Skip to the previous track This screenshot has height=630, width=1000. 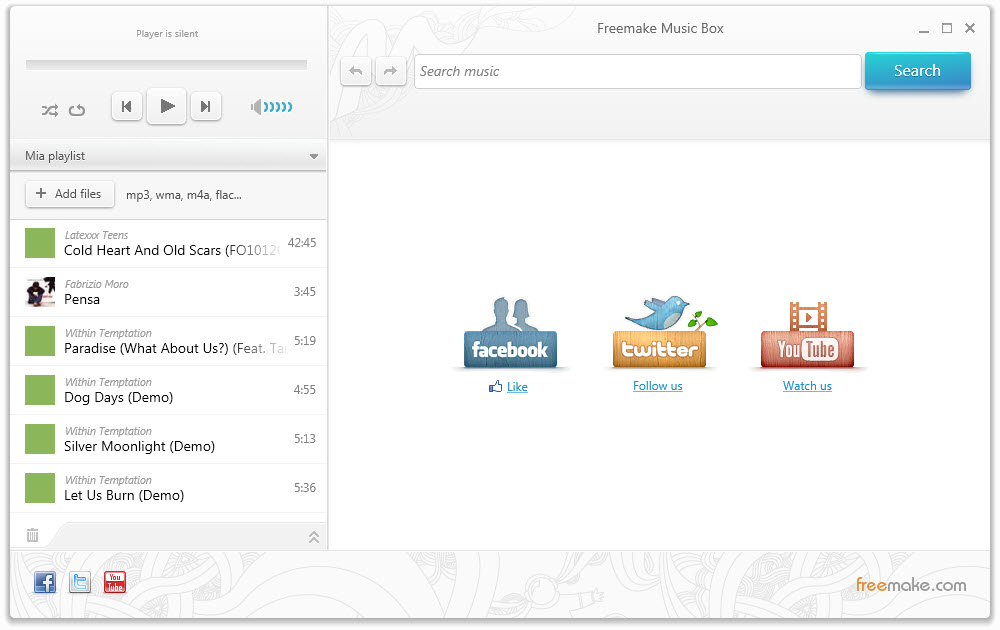(127, 106)
